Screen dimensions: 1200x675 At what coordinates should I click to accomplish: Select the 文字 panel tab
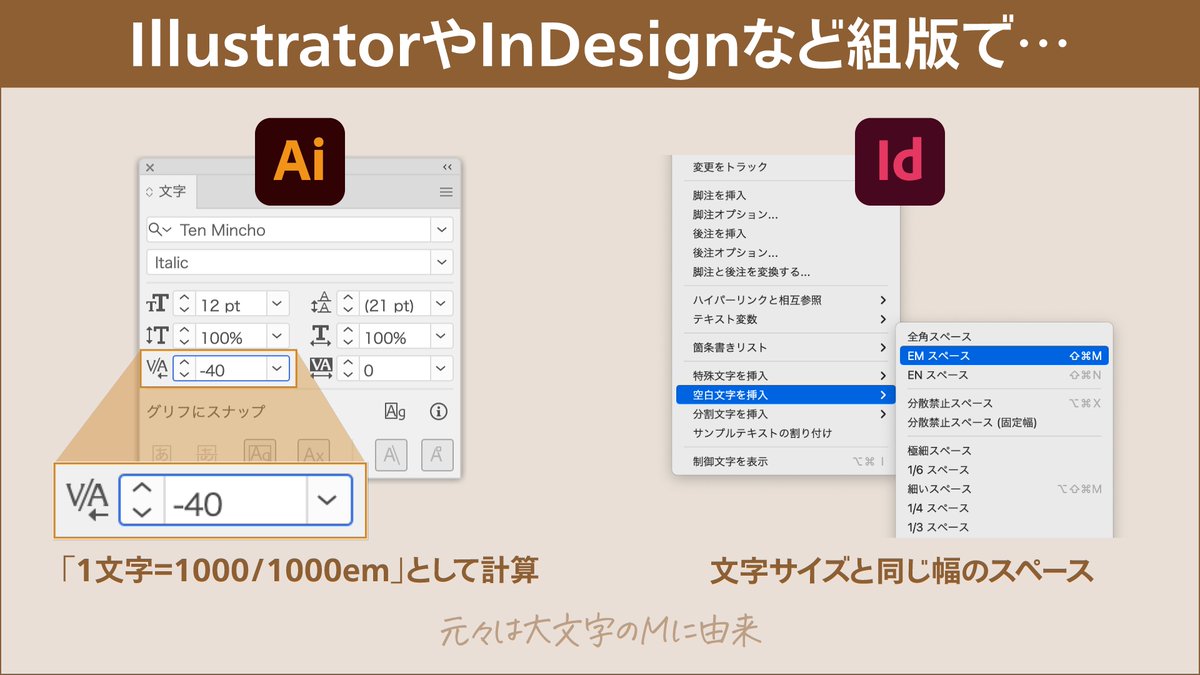[x=167, y=191]
